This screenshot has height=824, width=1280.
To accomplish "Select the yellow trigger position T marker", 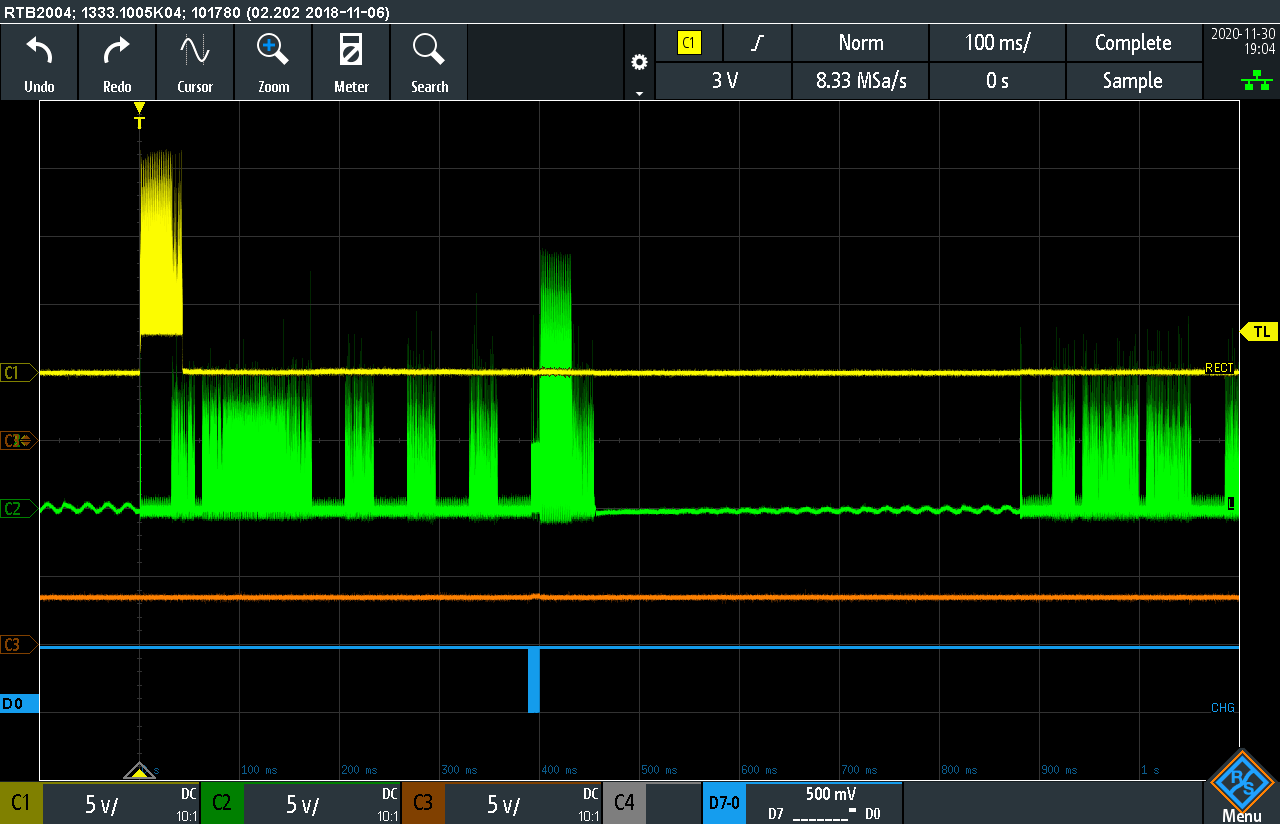I will (x=139, y=117).
